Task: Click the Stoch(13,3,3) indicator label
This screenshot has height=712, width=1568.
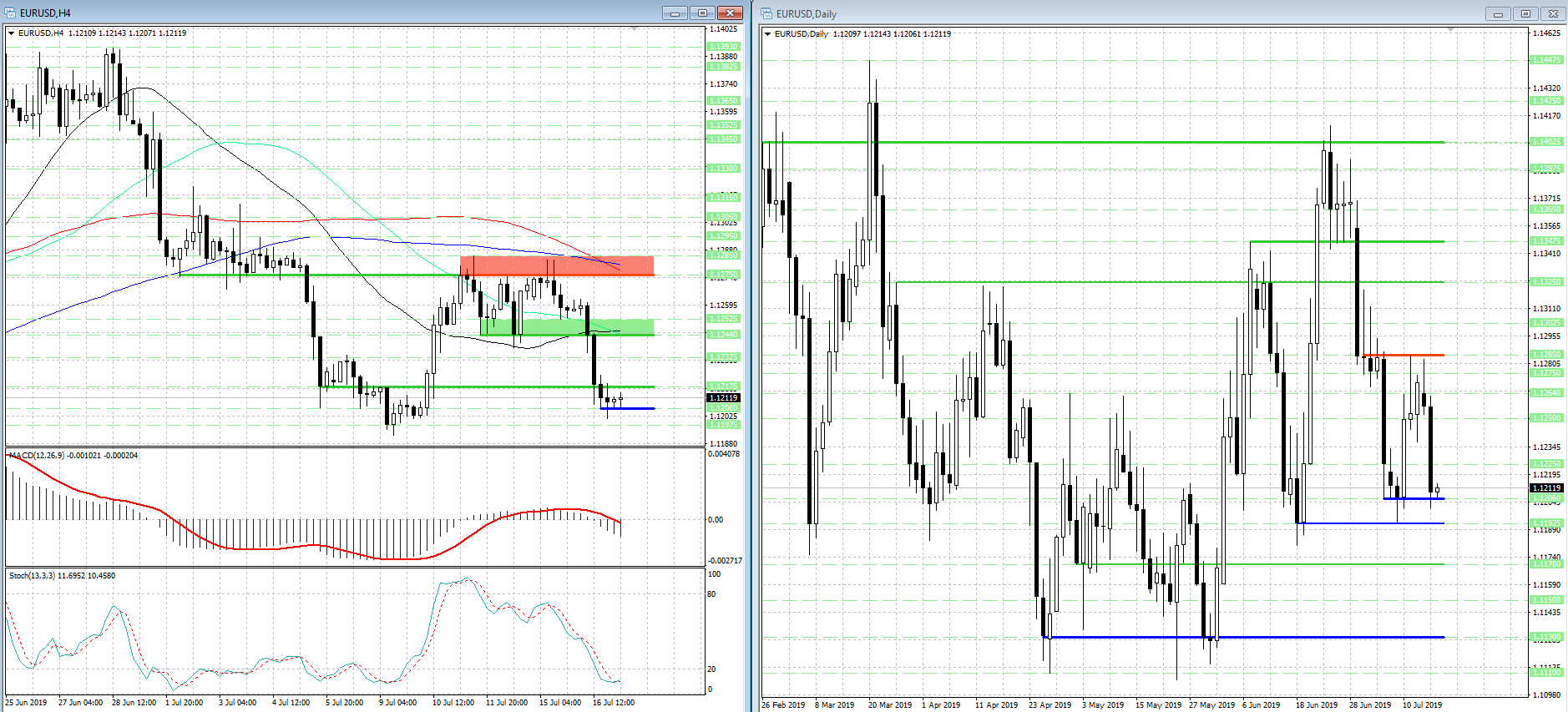Action: pyautogui.click(x=62, y=576)
